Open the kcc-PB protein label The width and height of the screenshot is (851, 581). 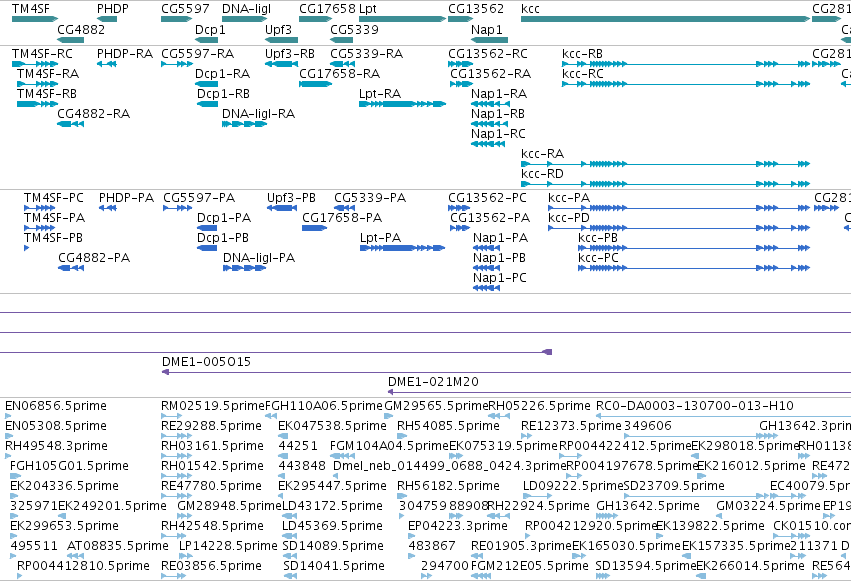click(x=598, y=238)
